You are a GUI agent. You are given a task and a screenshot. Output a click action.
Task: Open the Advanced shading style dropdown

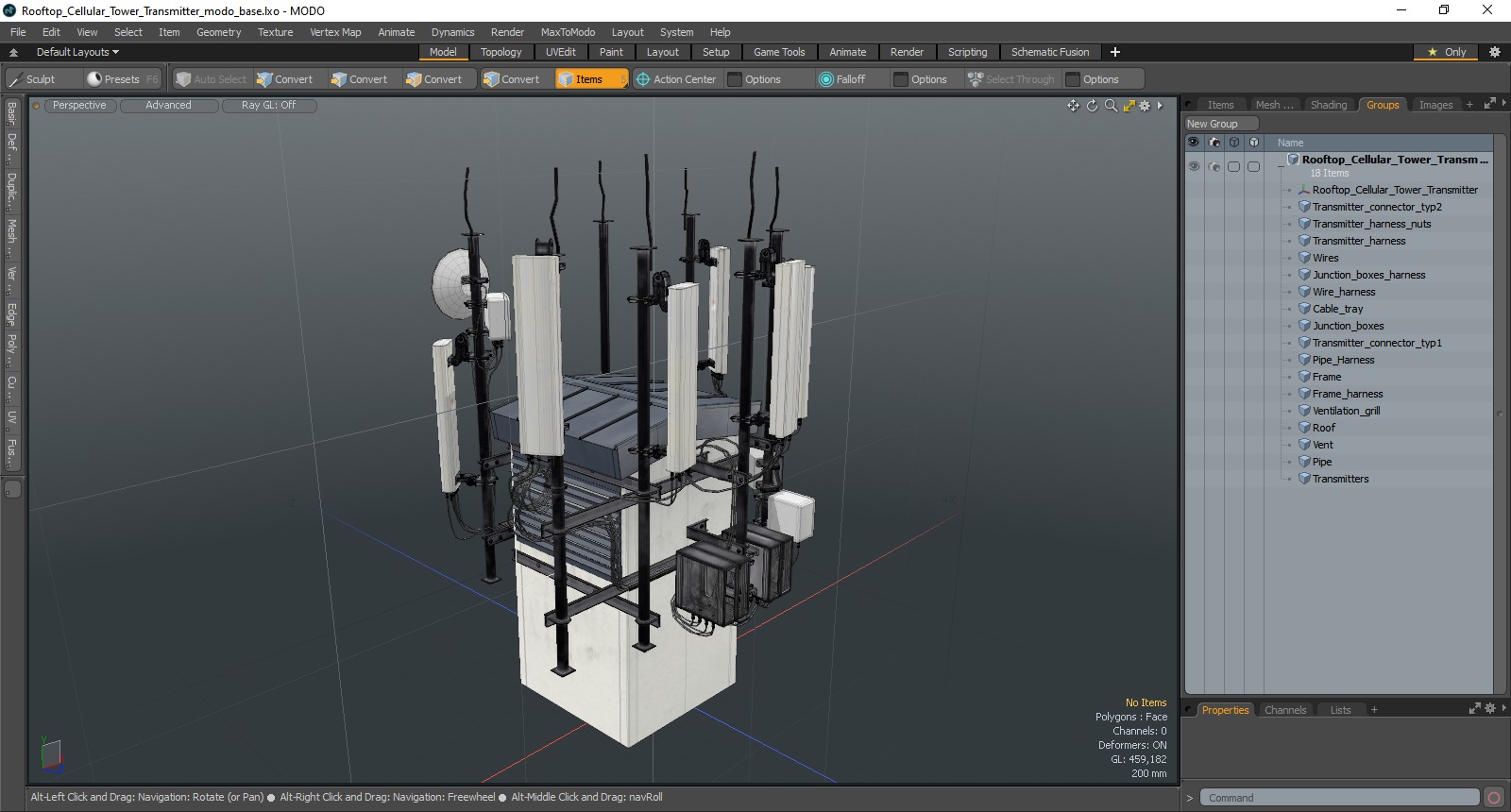point(168,106)
